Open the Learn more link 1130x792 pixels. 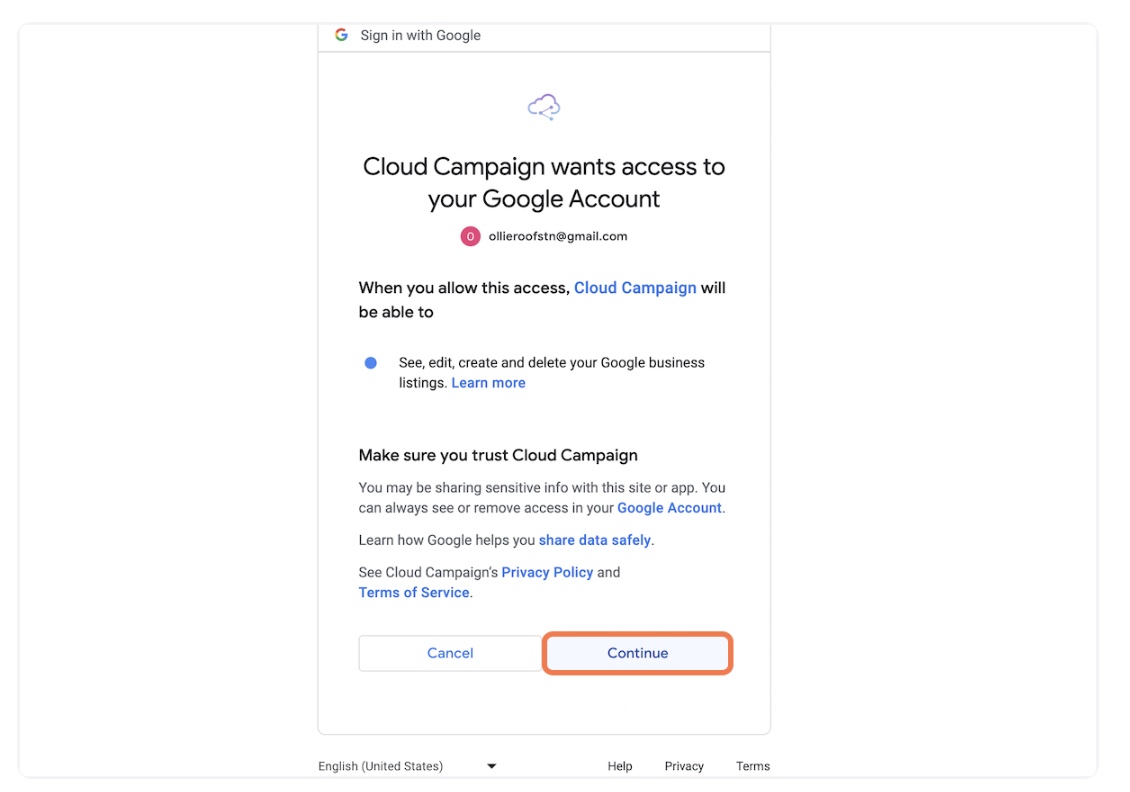point(488,383)
